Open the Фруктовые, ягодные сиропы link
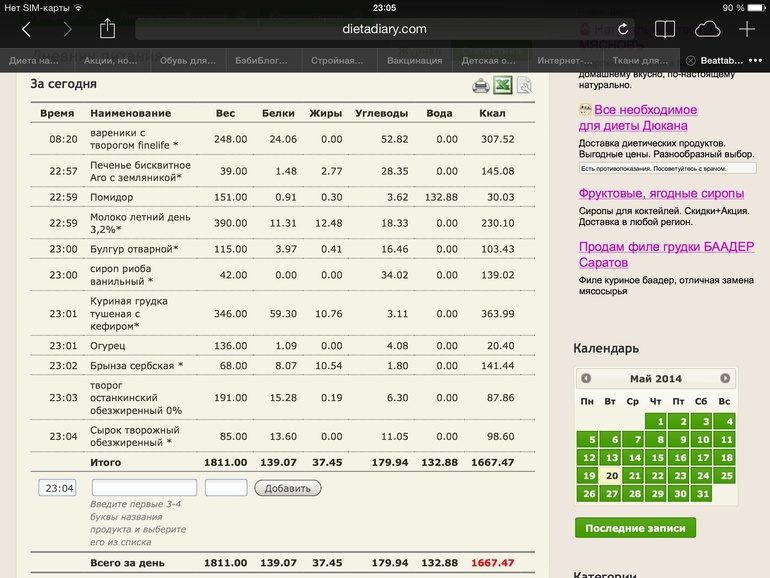The image size is (770, 578). tap(661, 193)
